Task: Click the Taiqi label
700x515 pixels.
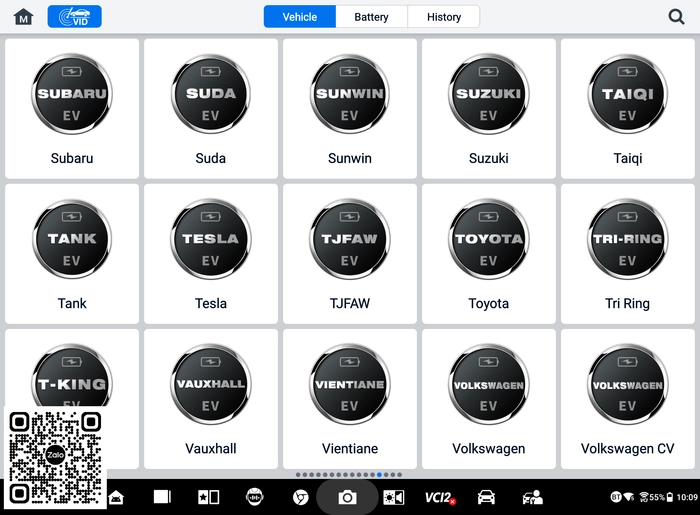Action: (x=628, y=158)
